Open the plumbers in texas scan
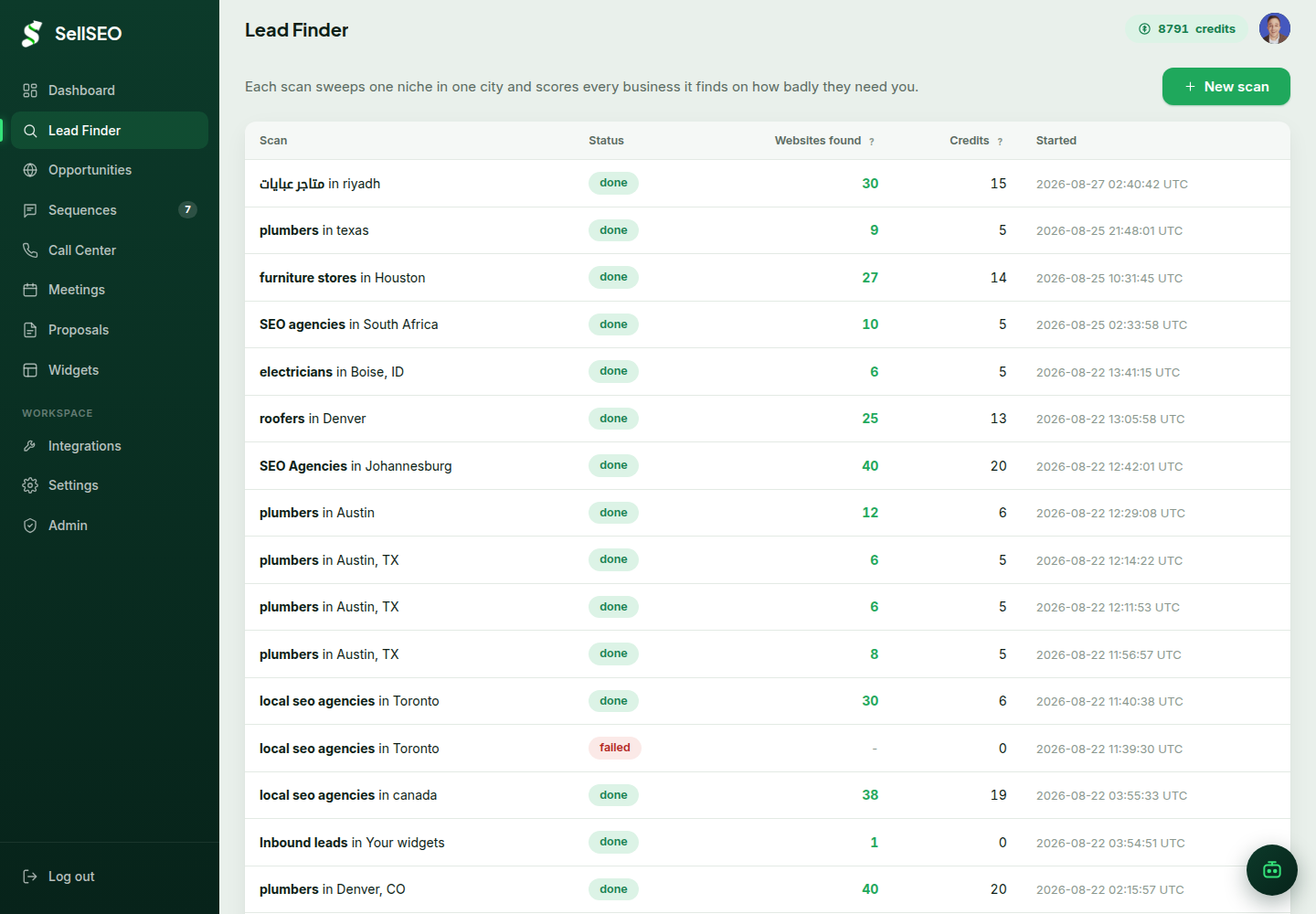The width and height of the screenshot is (1316, 914). [768, 230]
